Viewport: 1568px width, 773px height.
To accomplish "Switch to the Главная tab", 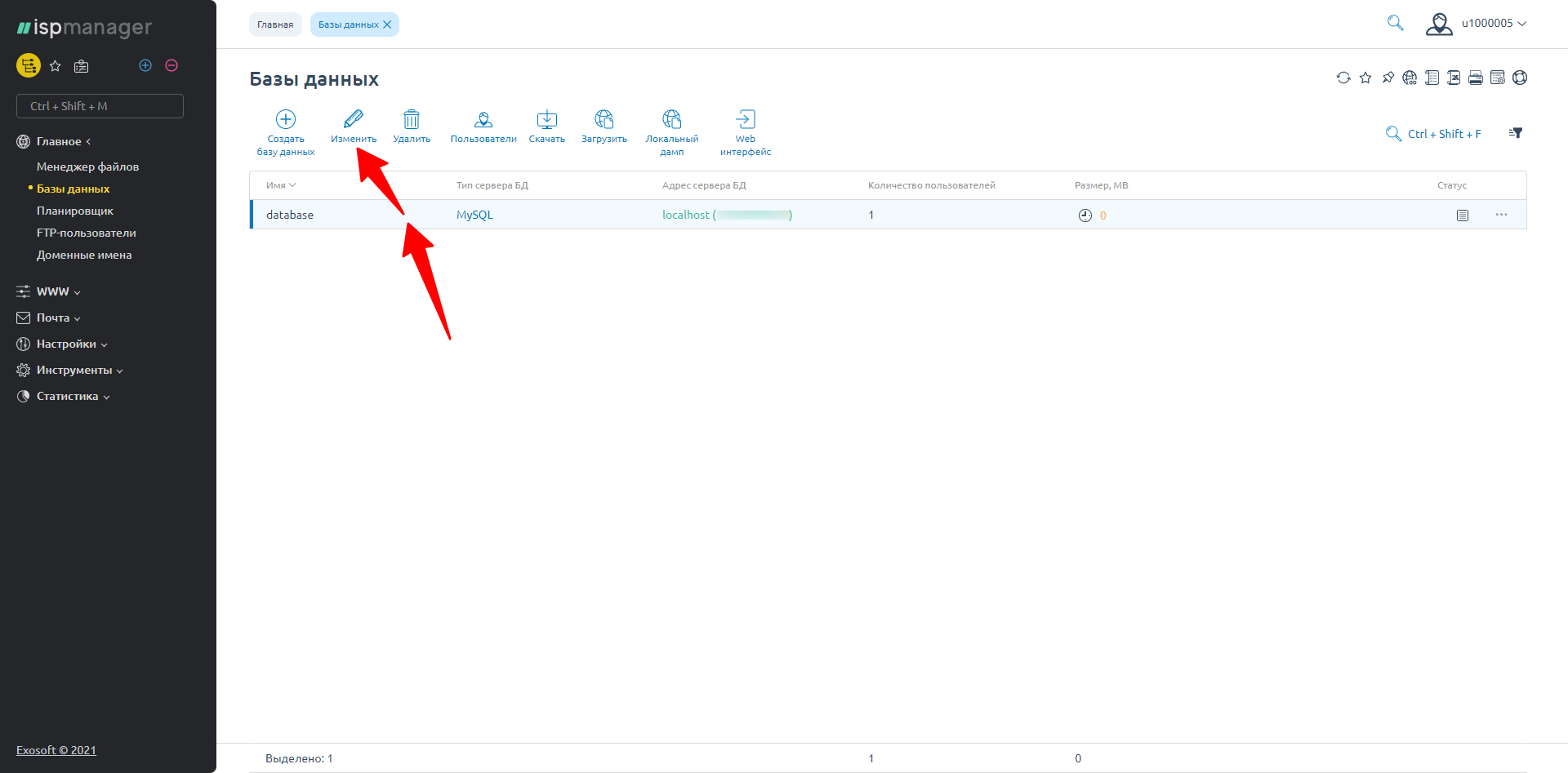I will point(275,24).
